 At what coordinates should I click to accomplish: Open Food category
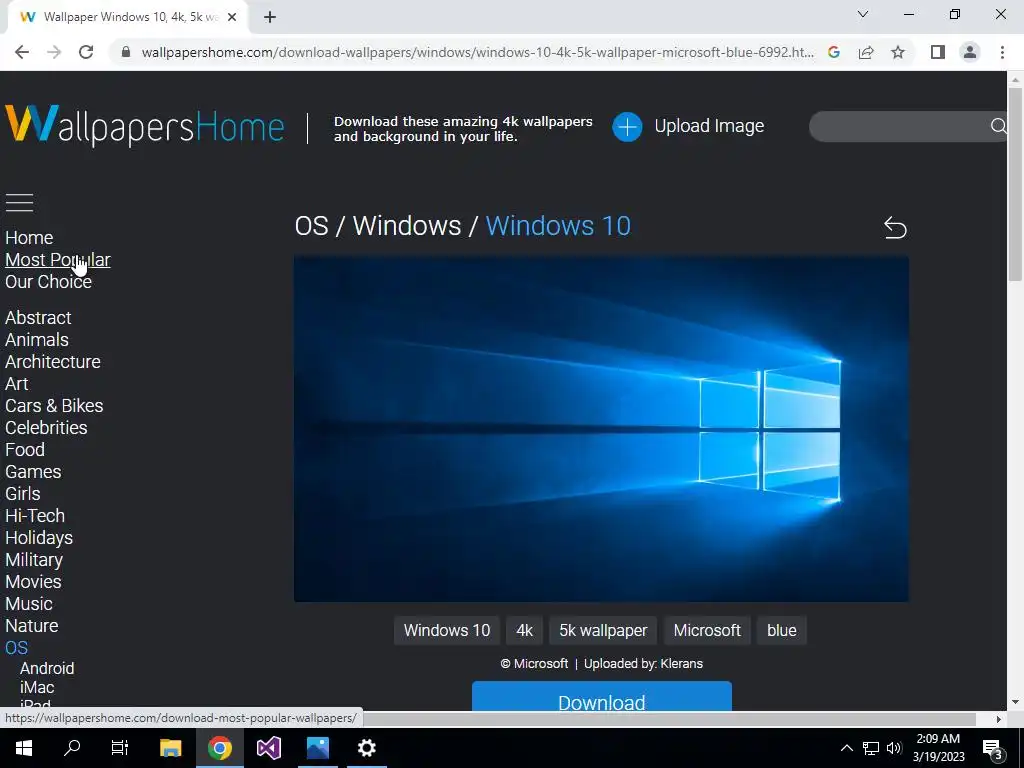pyautogui.click(x=25, y=450)
